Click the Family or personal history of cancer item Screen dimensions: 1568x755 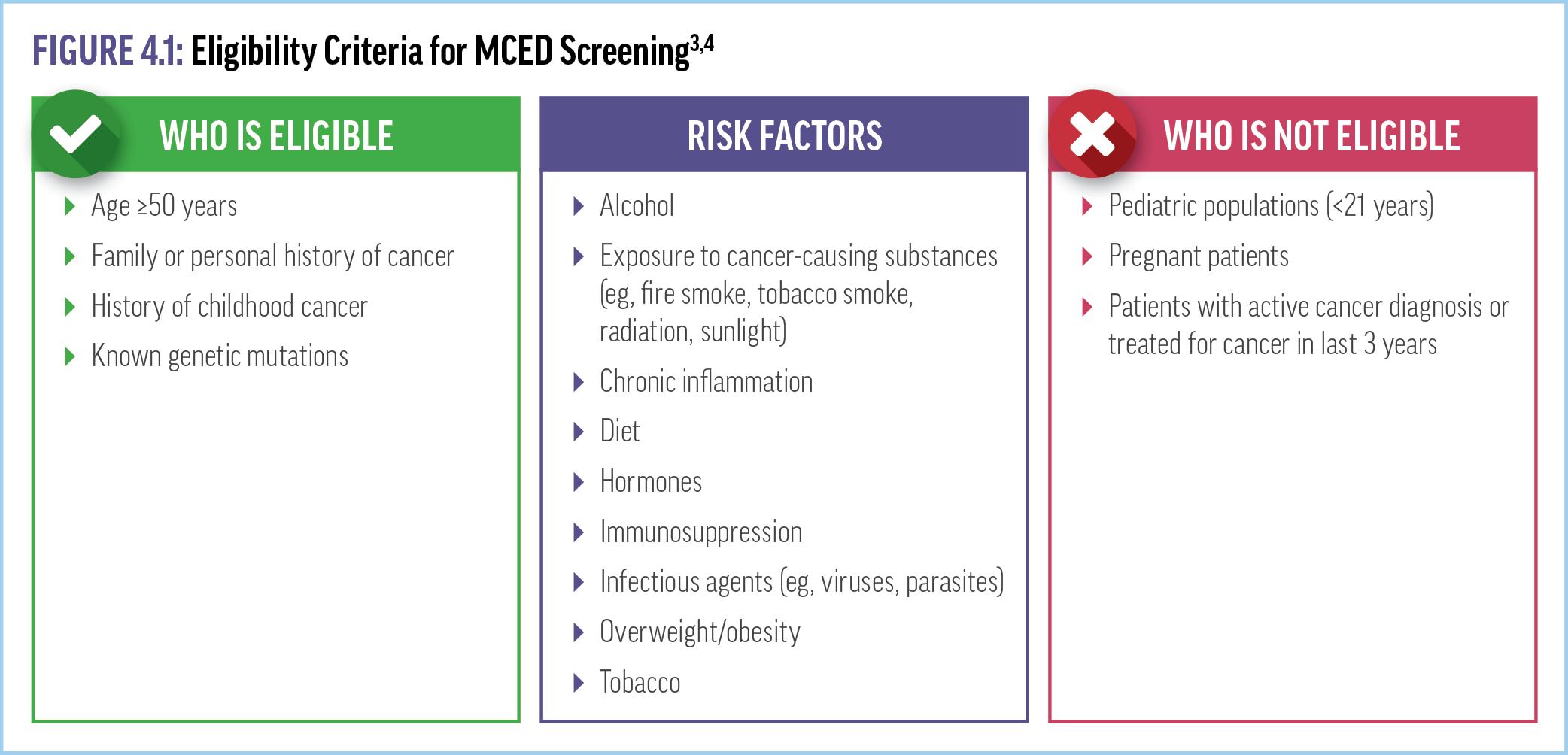[272, 256]
